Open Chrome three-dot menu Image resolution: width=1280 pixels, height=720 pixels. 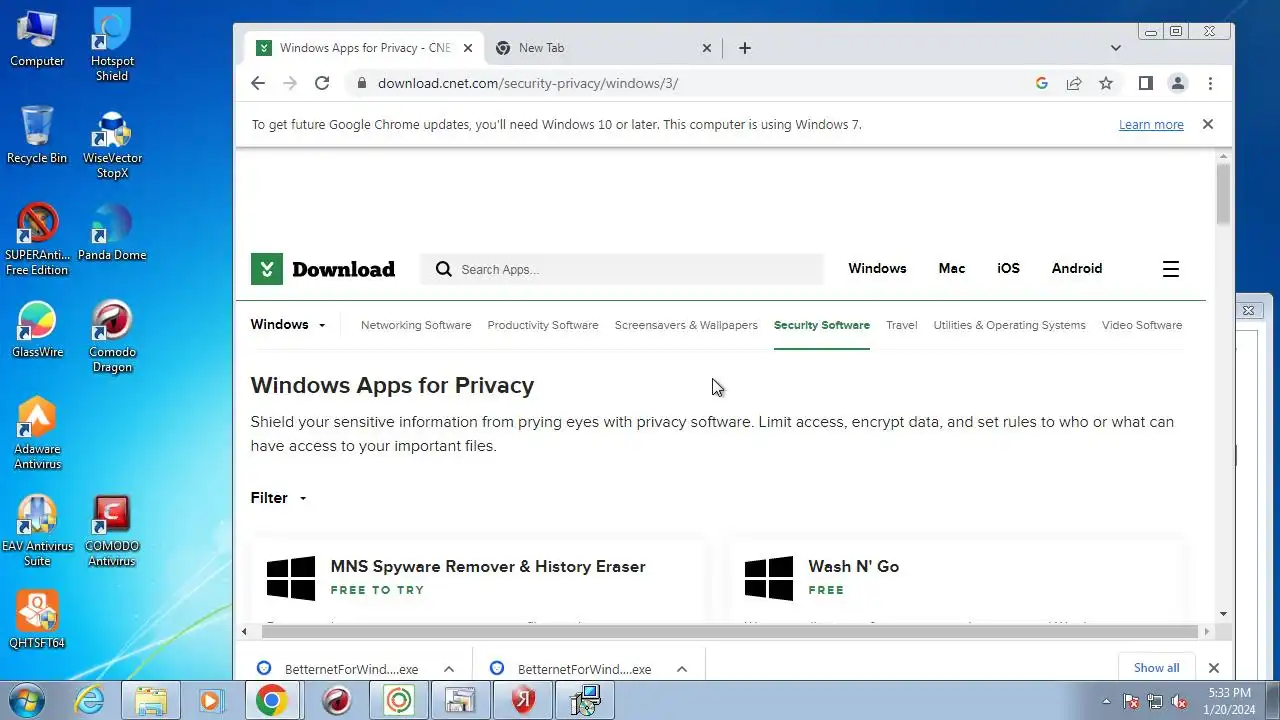pos(1210,83)
